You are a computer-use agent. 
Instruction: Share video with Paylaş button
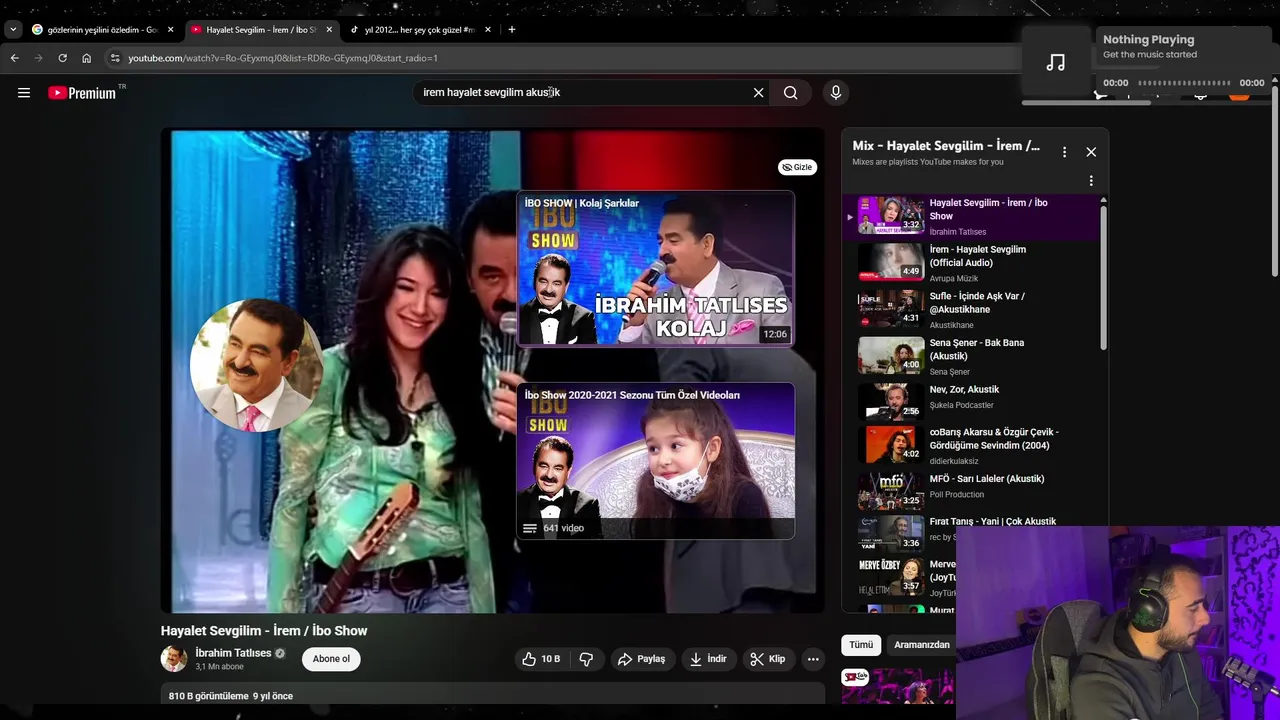point(641,659)
